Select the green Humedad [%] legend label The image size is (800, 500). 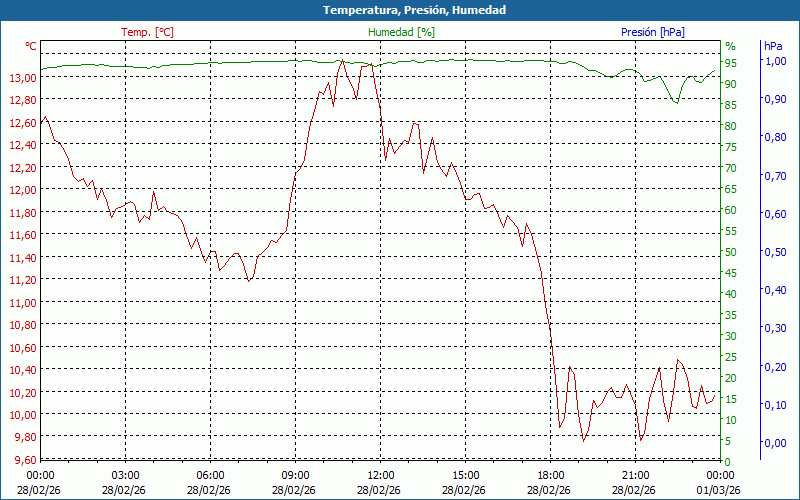[x=401, y=32]
